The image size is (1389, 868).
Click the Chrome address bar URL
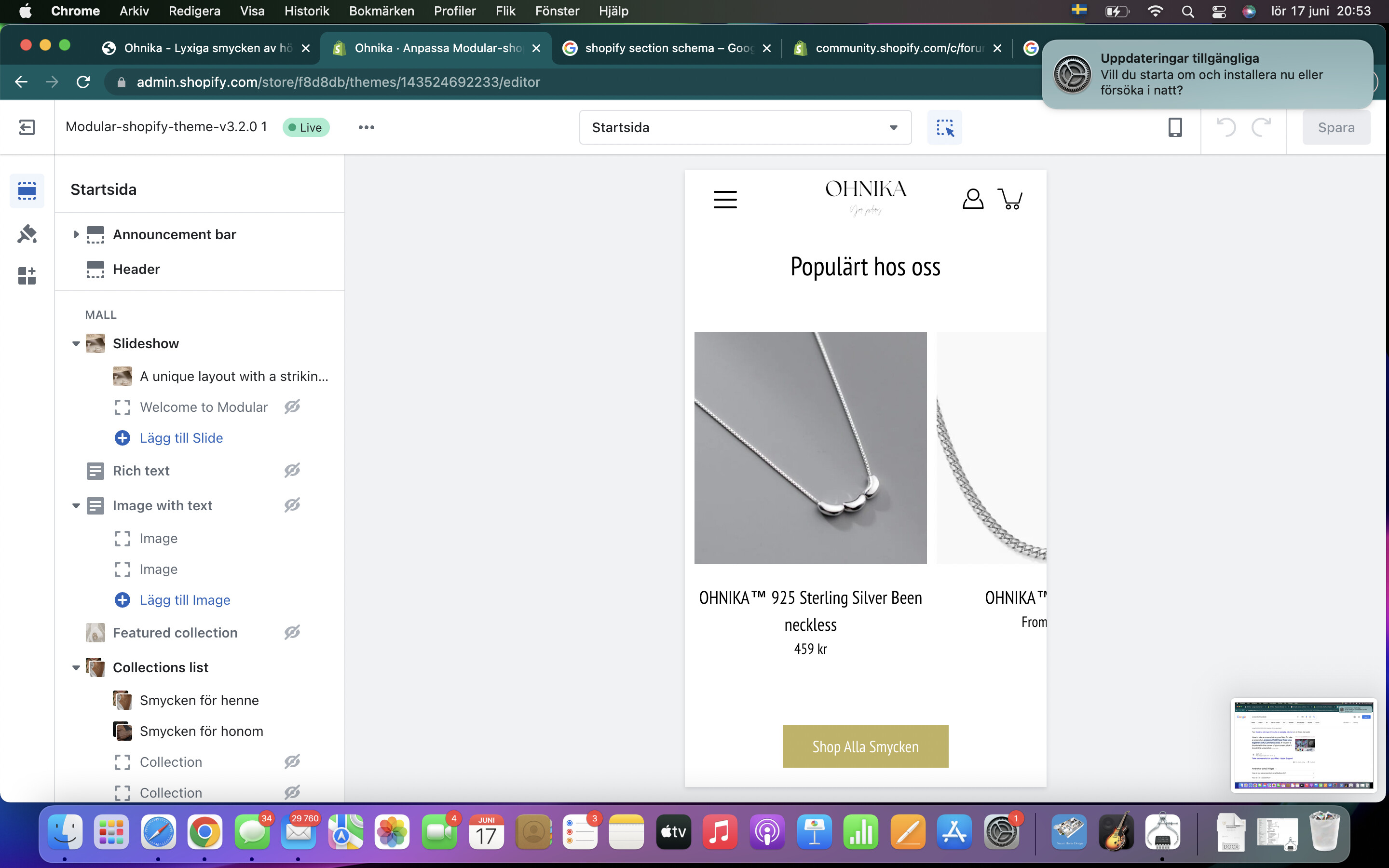tap(338, 82)
